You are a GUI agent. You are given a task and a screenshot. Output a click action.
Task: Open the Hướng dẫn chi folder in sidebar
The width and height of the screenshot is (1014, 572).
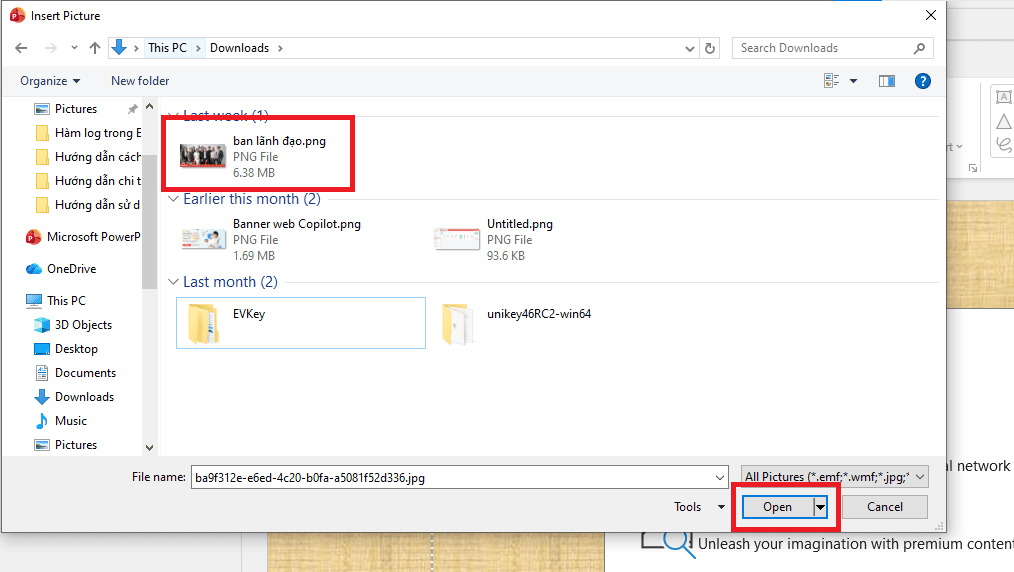pyautogui.click(x=88, y=181)
